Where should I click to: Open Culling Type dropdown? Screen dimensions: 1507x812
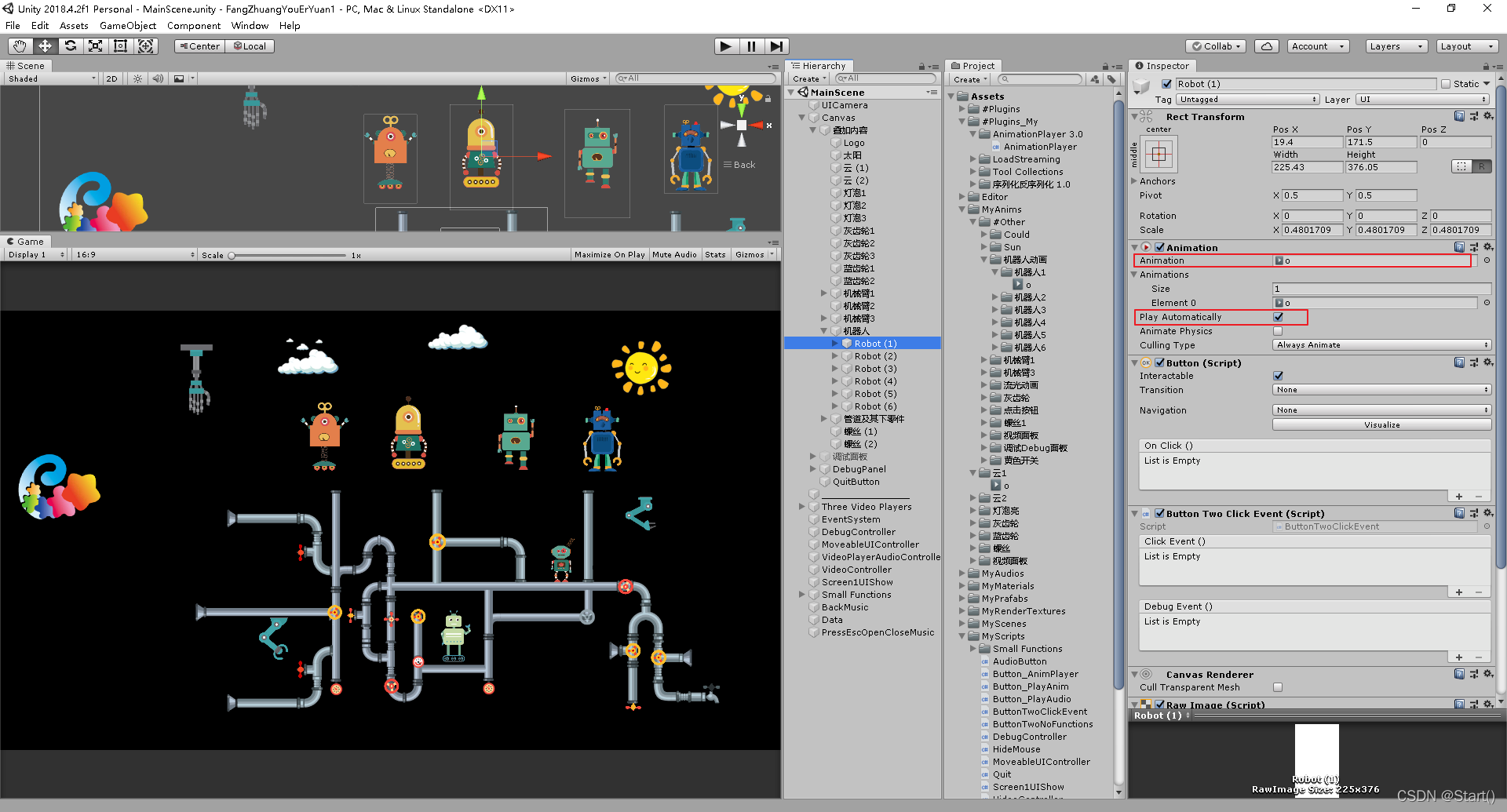coord(1381,345)
